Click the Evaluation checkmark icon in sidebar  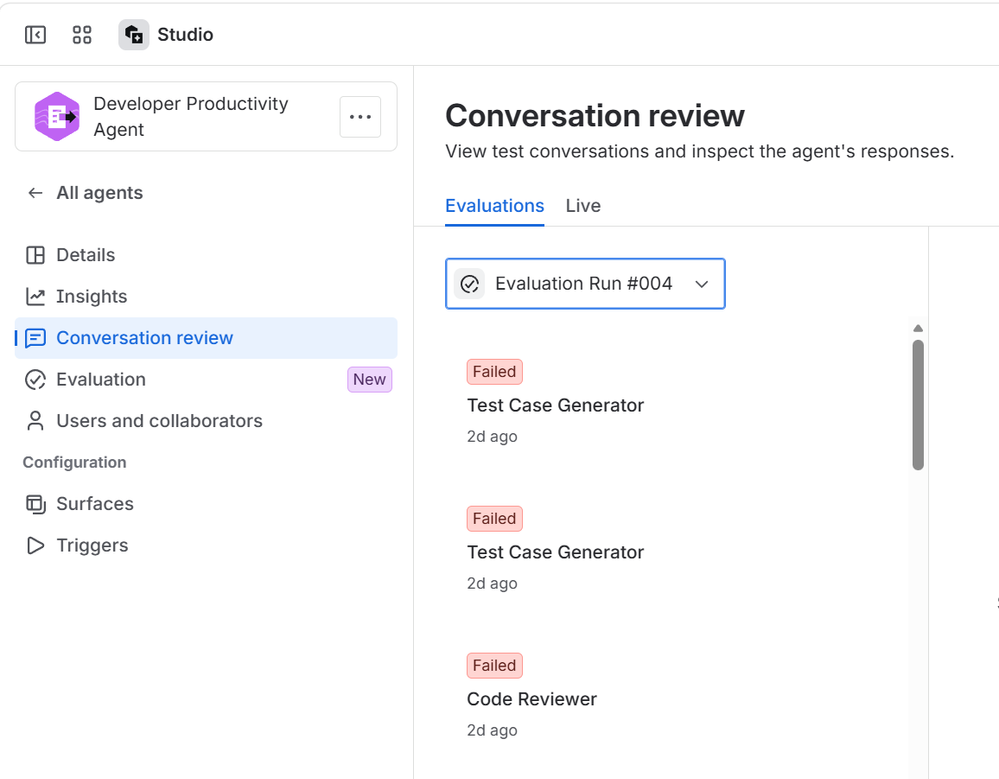point(36,380)
